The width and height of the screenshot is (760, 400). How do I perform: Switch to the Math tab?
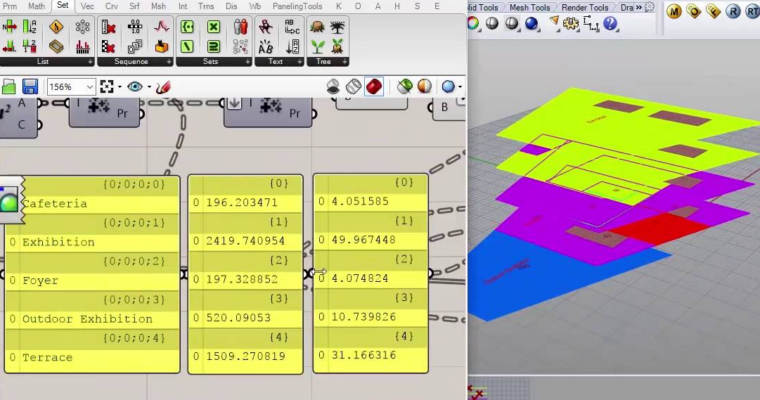(36, 6)
